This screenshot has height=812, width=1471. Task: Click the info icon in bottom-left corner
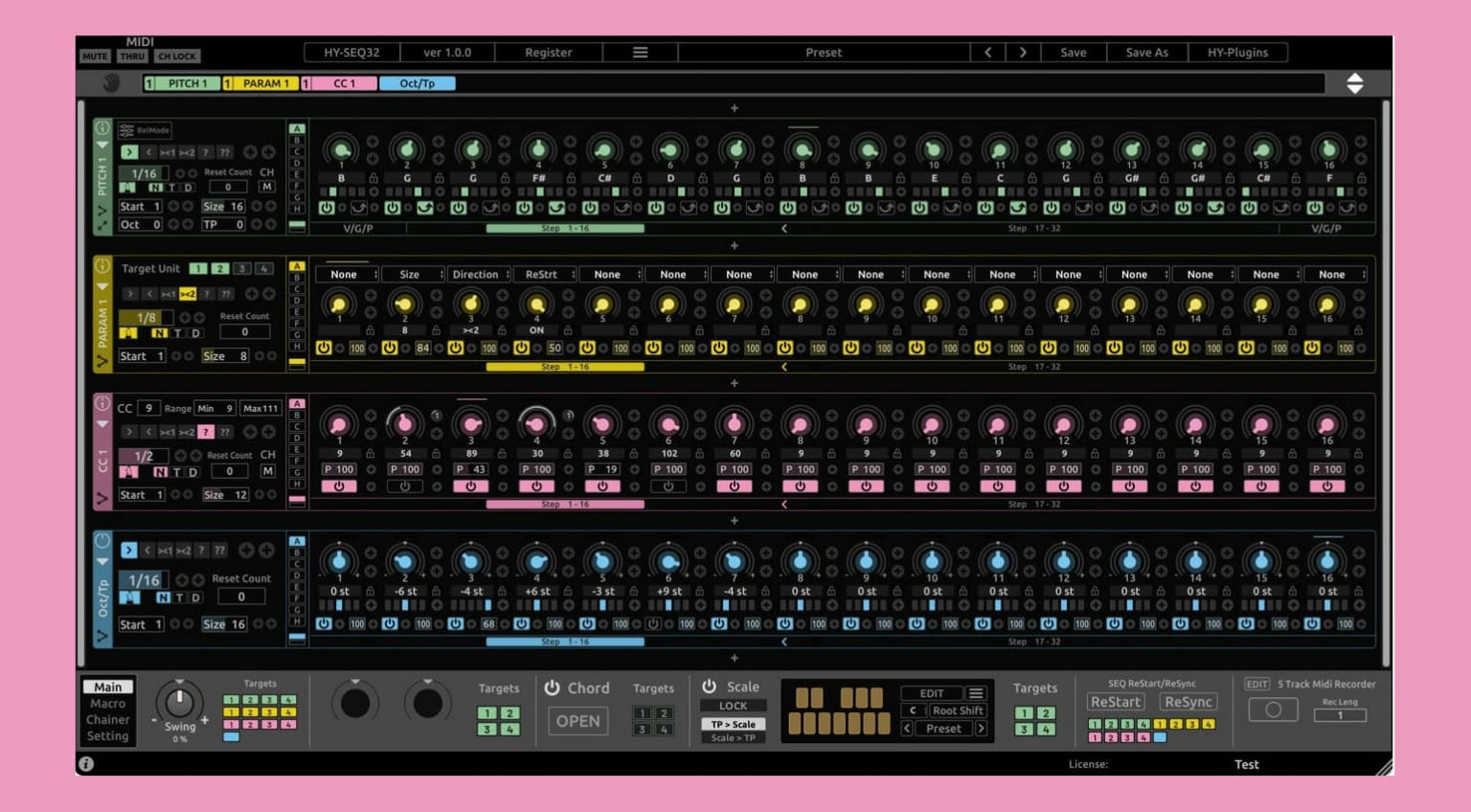pyautogui.click(x=86, y=763)
